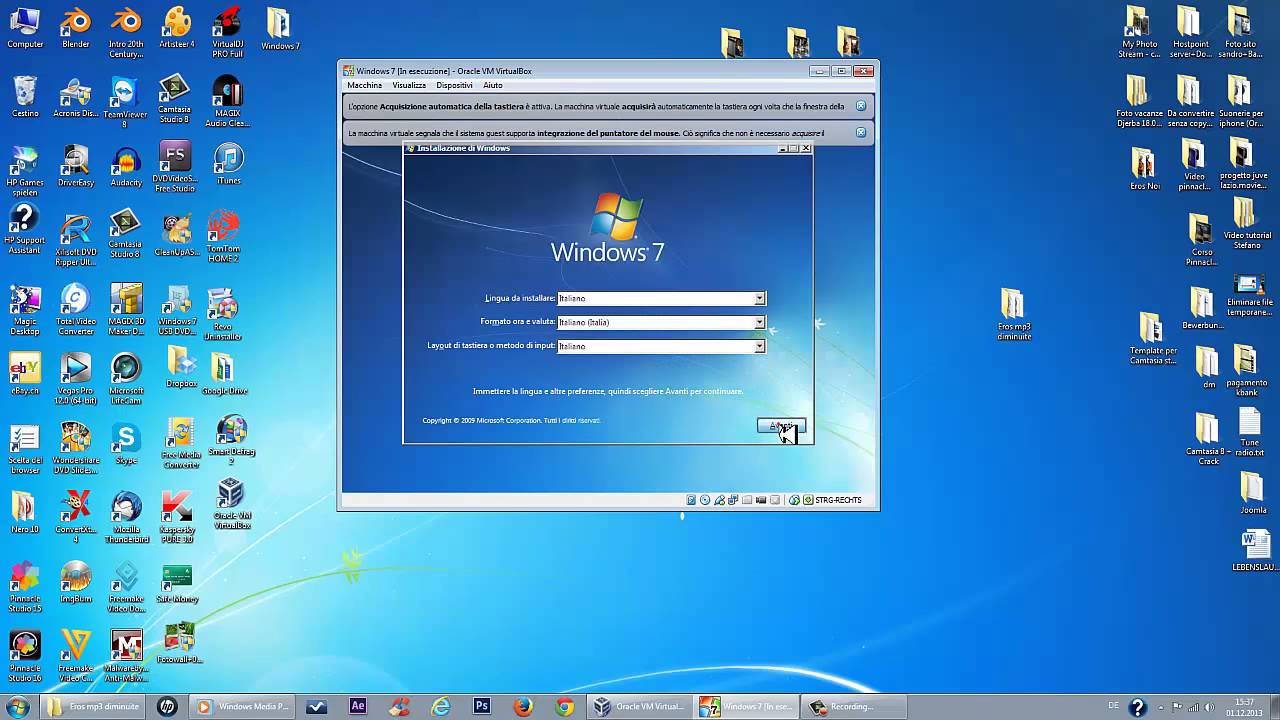Open the Windows 7 folder on desktop
This screenshot has width=1280, height=720.
coord(280,30)
